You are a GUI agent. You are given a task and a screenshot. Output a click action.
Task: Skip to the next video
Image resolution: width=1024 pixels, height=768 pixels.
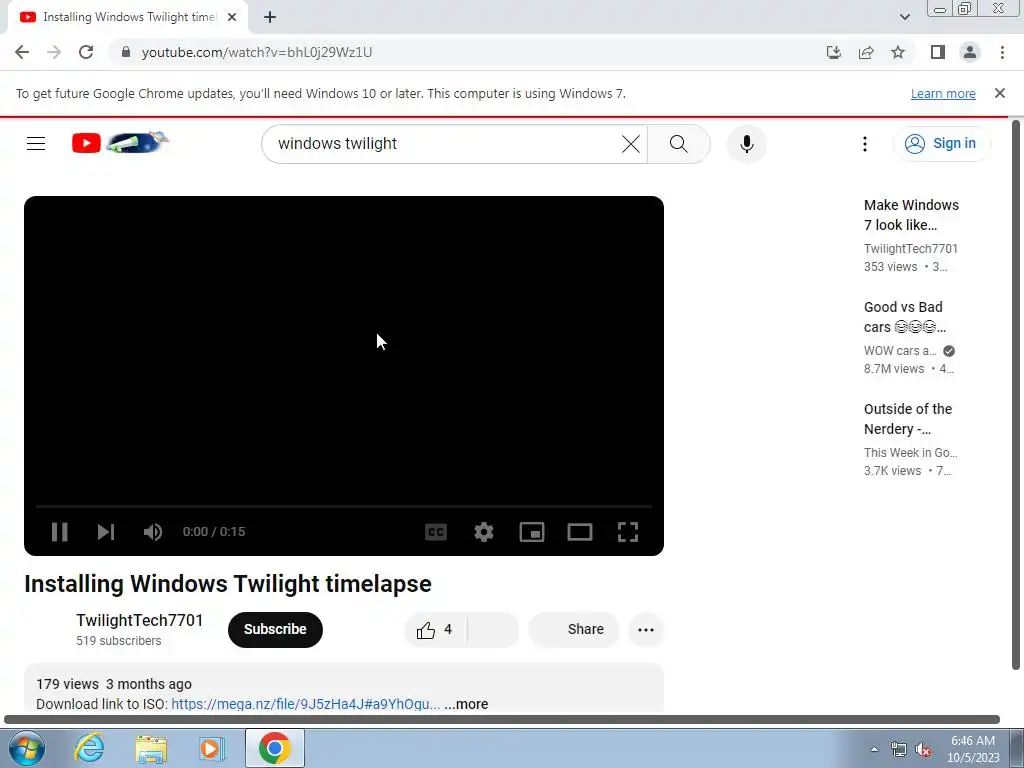point(106,532)
